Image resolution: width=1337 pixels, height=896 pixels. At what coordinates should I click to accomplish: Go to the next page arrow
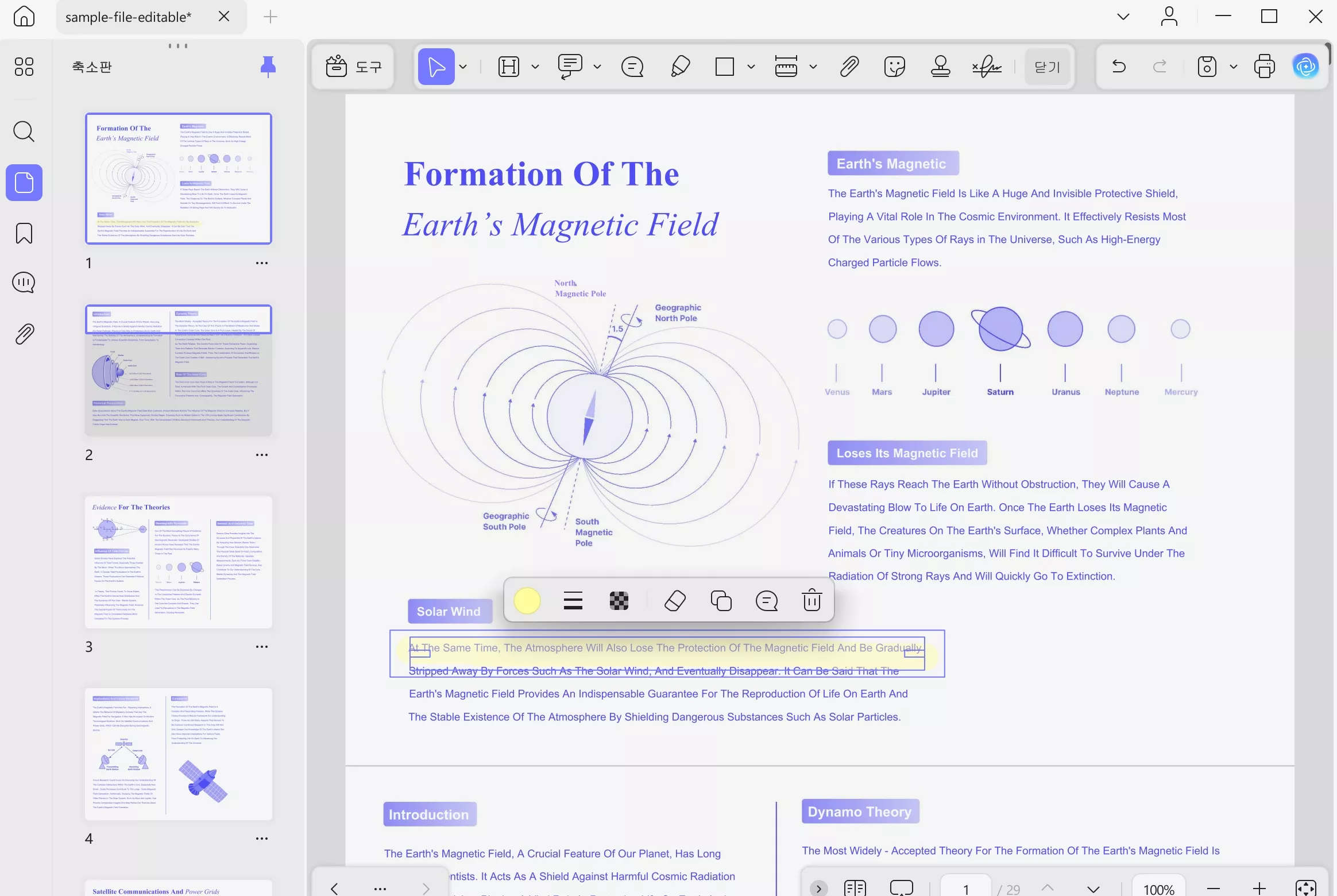[1093, 889]
